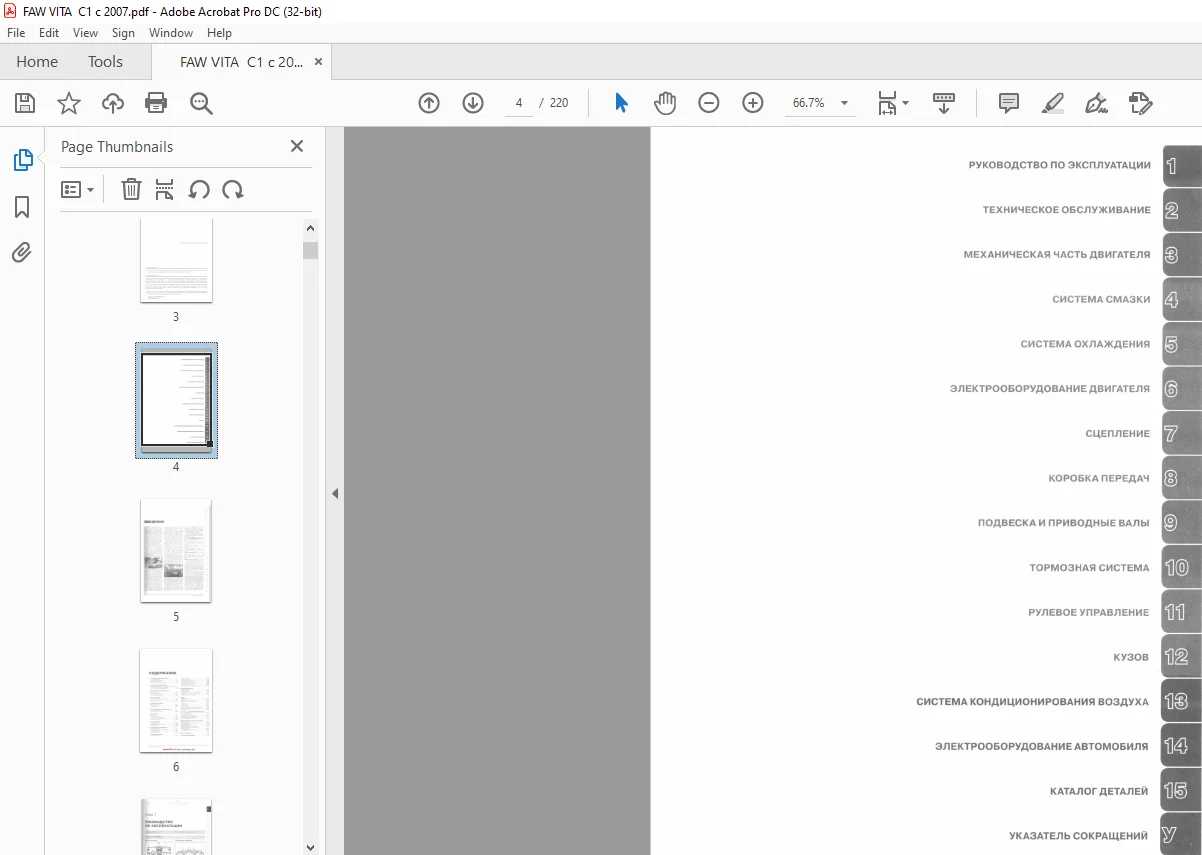The image size is (1202, 855).
Task: Open thumbnails options dropdown menu
Action: click(78, 189)
